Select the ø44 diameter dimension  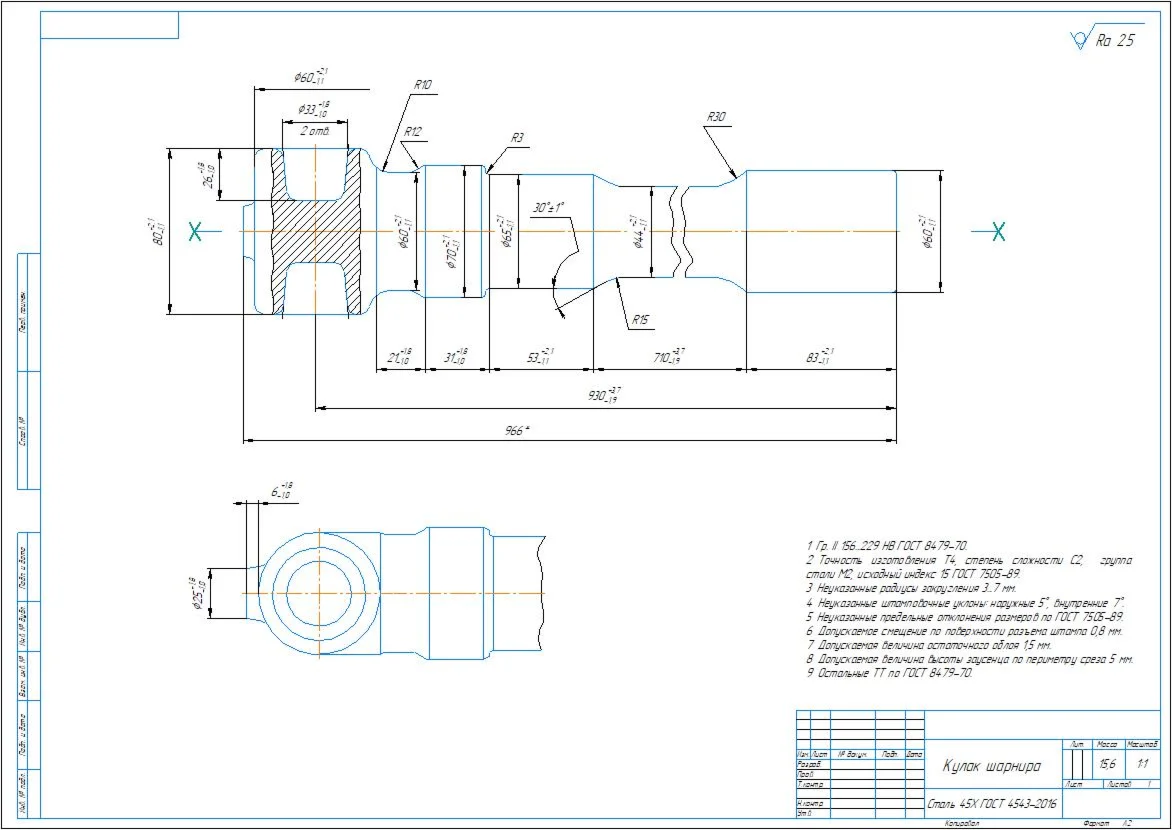[x=641, y=230]
